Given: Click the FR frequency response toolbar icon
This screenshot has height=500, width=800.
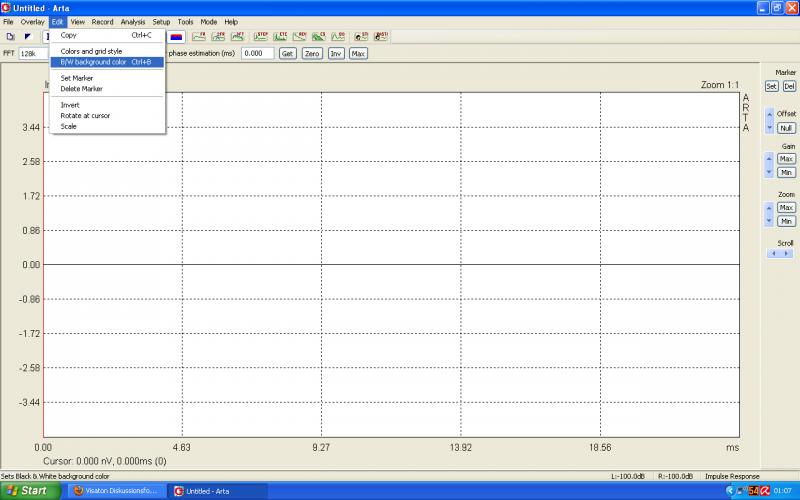Looking at the screenshot, I should pos(198,36).
